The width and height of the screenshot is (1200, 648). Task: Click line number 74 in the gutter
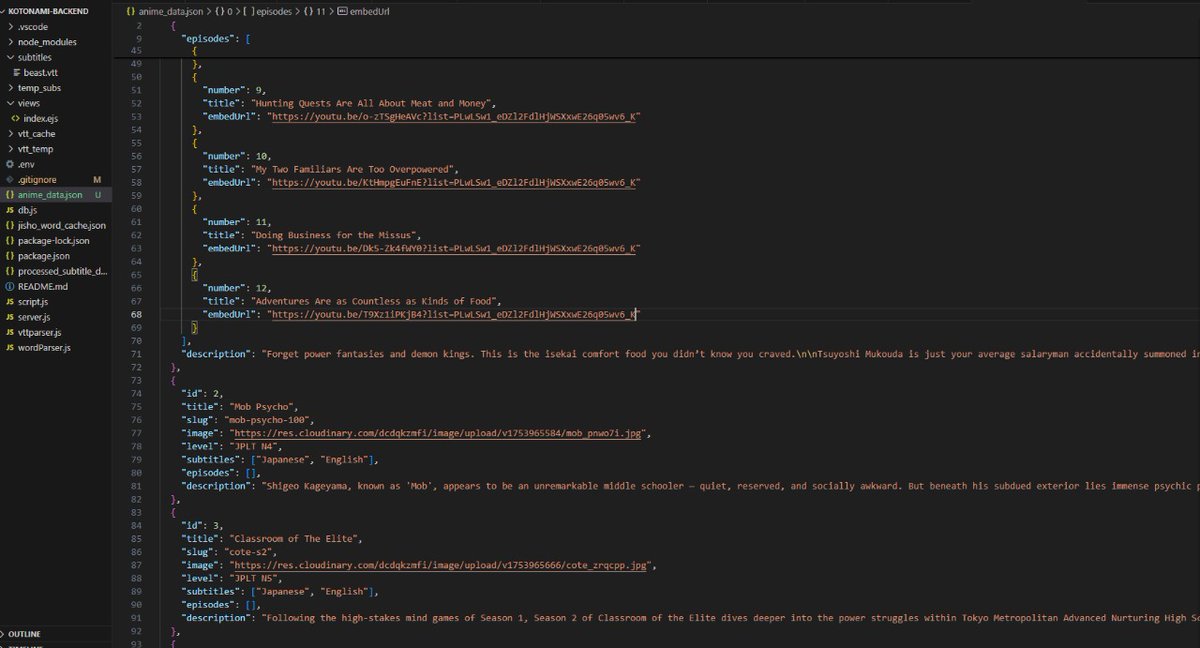pyautogui.click(x=136, y=394)
